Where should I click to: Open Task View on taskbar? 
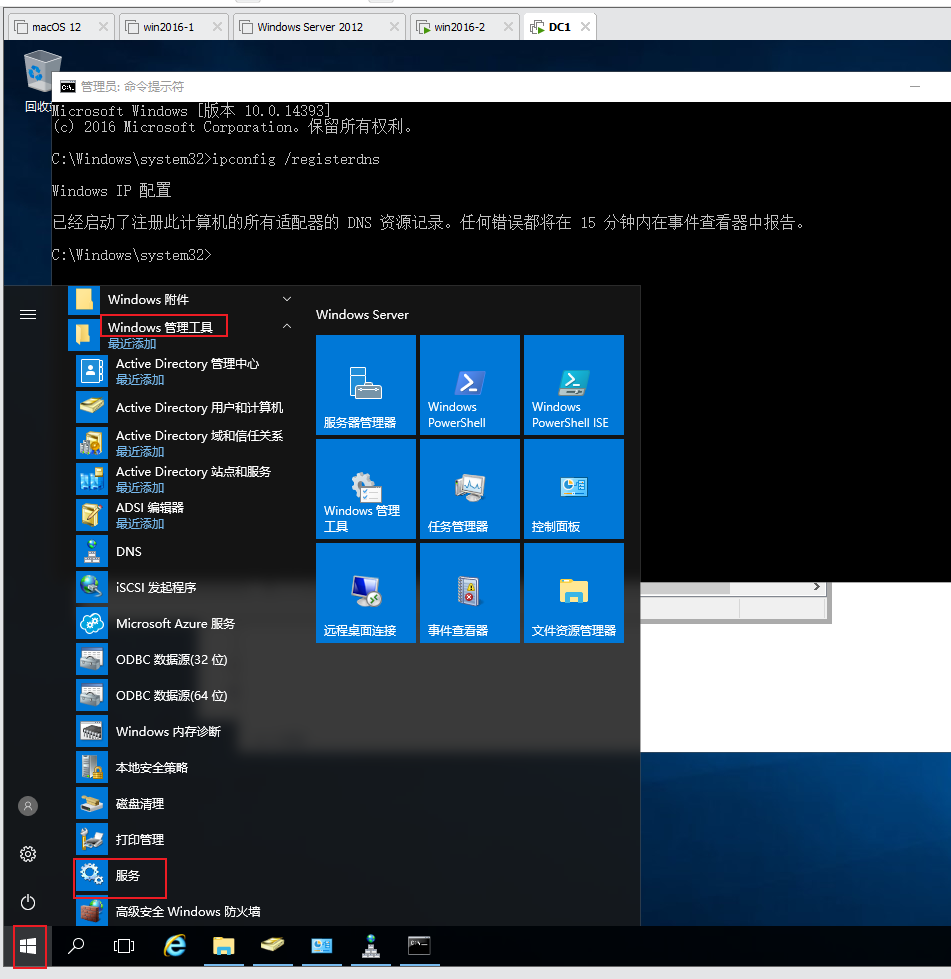[124, 946]
